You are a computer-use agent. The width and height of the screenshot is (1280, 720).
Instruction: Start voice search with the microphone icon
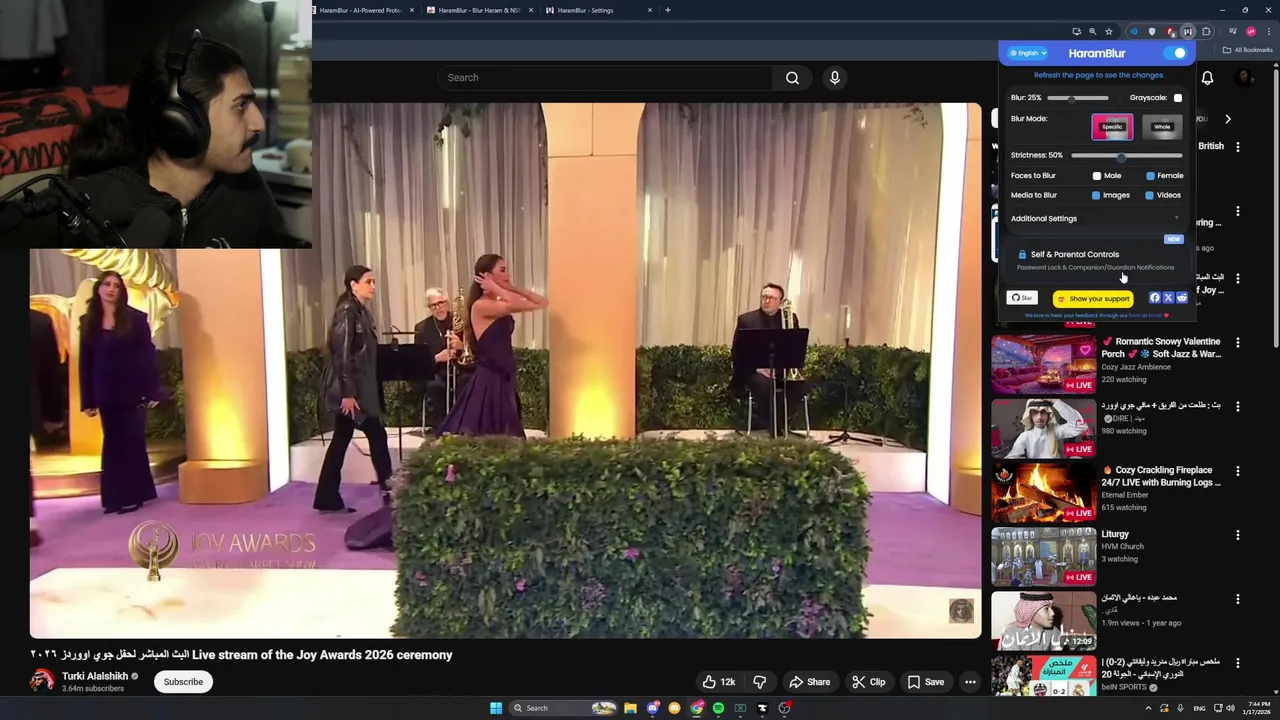pyautogui.click(x=835, y=78)
